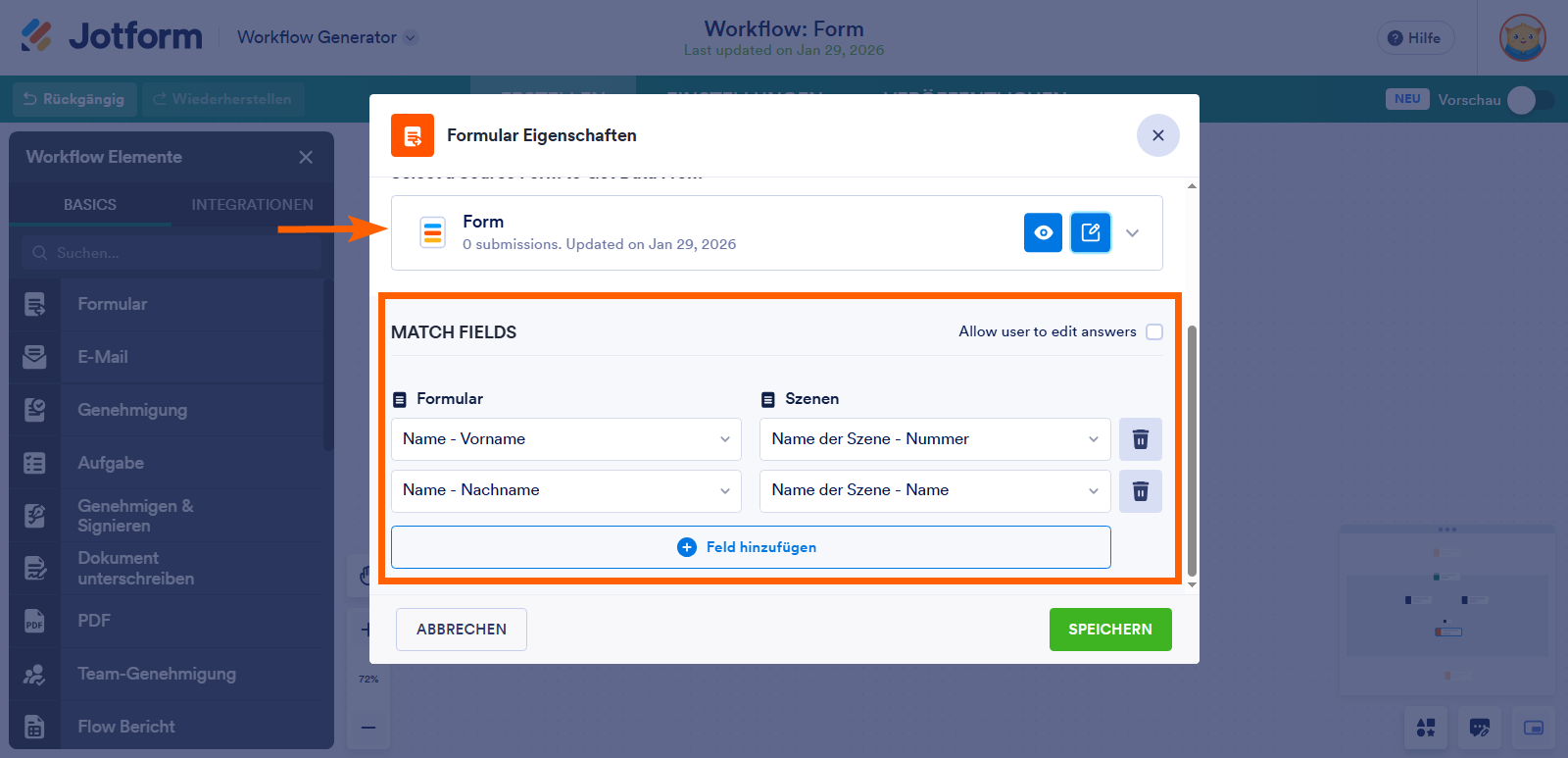
Task: Close the Formular Eigenschaften dialog
Action: tap(1158, 135)
